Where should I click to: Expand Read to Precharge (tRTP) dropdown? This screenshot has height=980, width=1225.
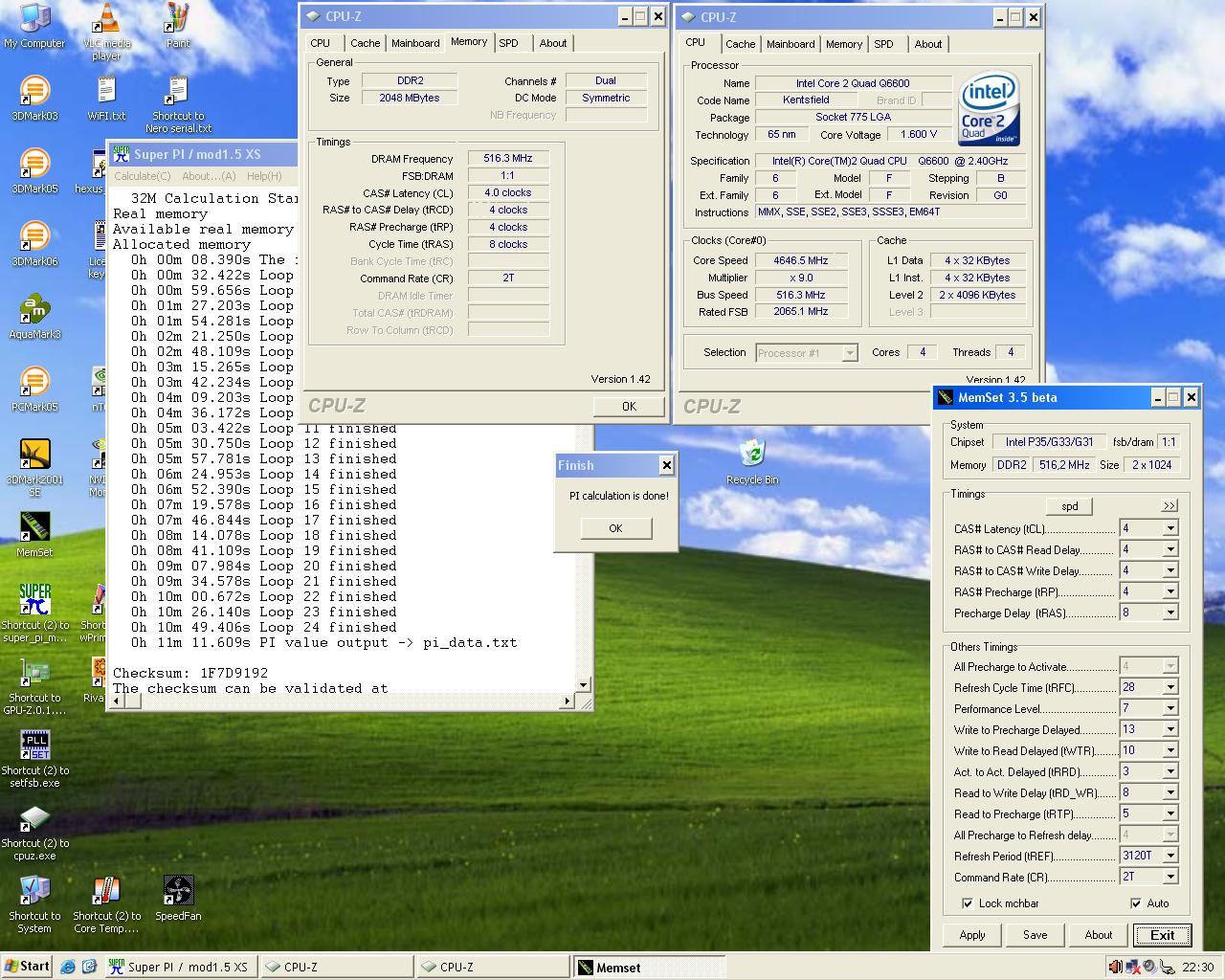point(1169,813)
